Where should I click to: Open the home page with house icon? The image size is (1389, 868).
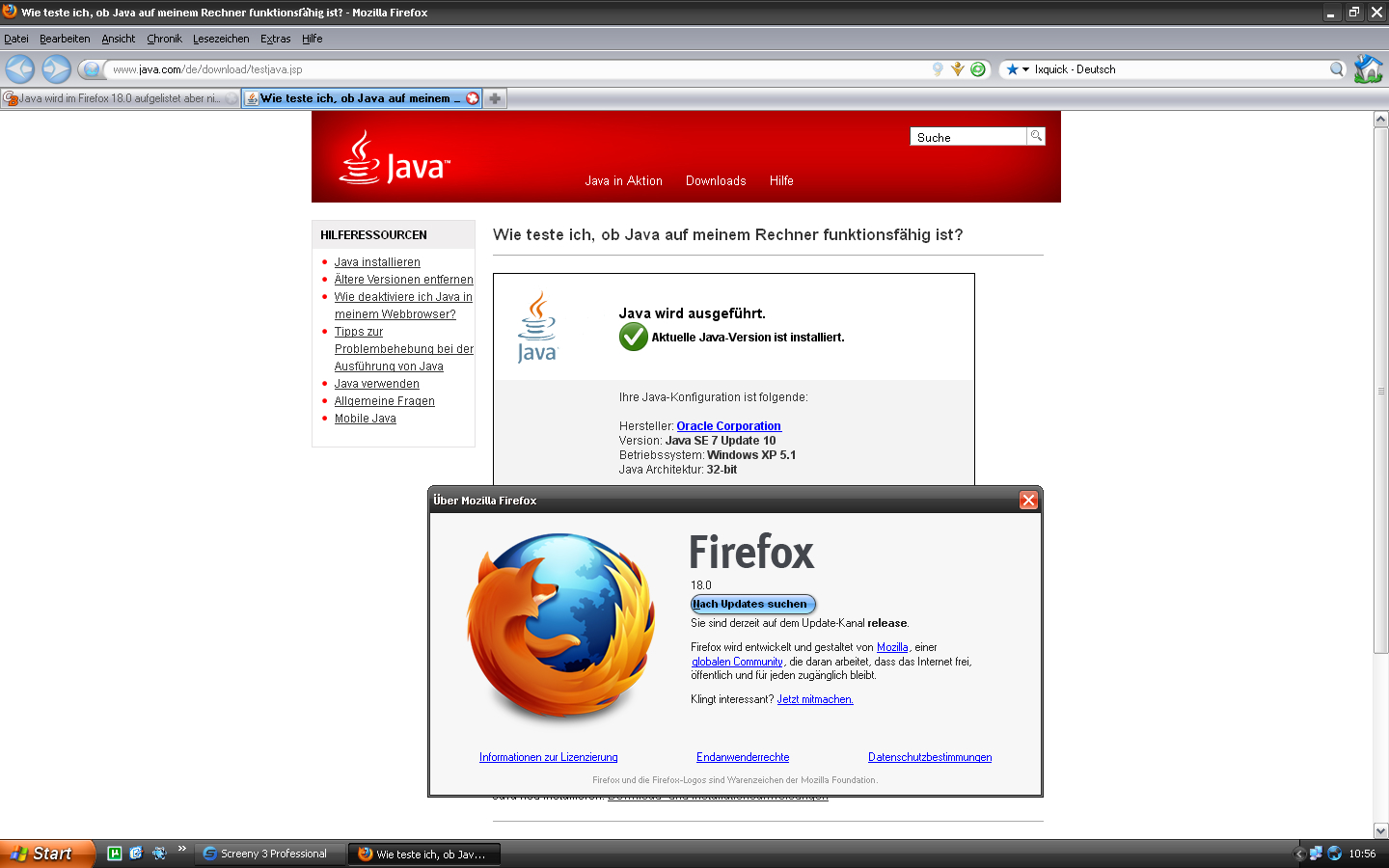[1368, 68]
